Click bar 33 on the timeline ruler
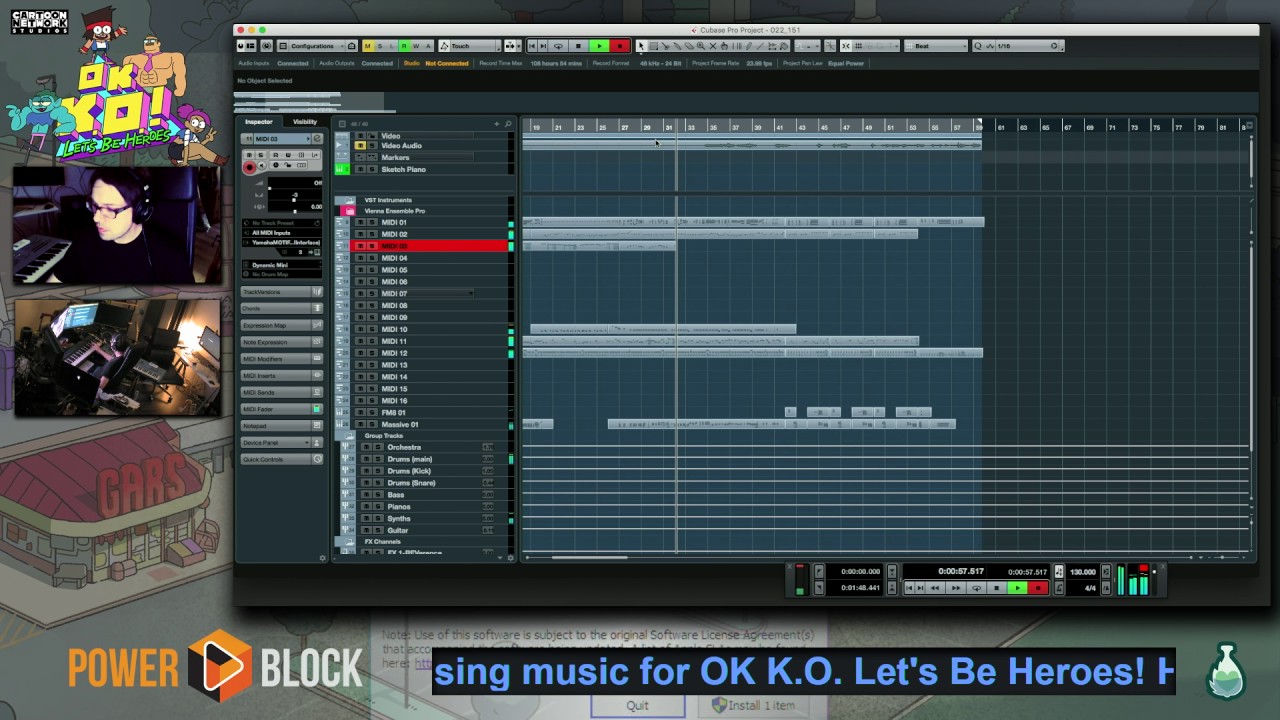Viewport: 1280px width, 720px height. (x=691, y=127)
